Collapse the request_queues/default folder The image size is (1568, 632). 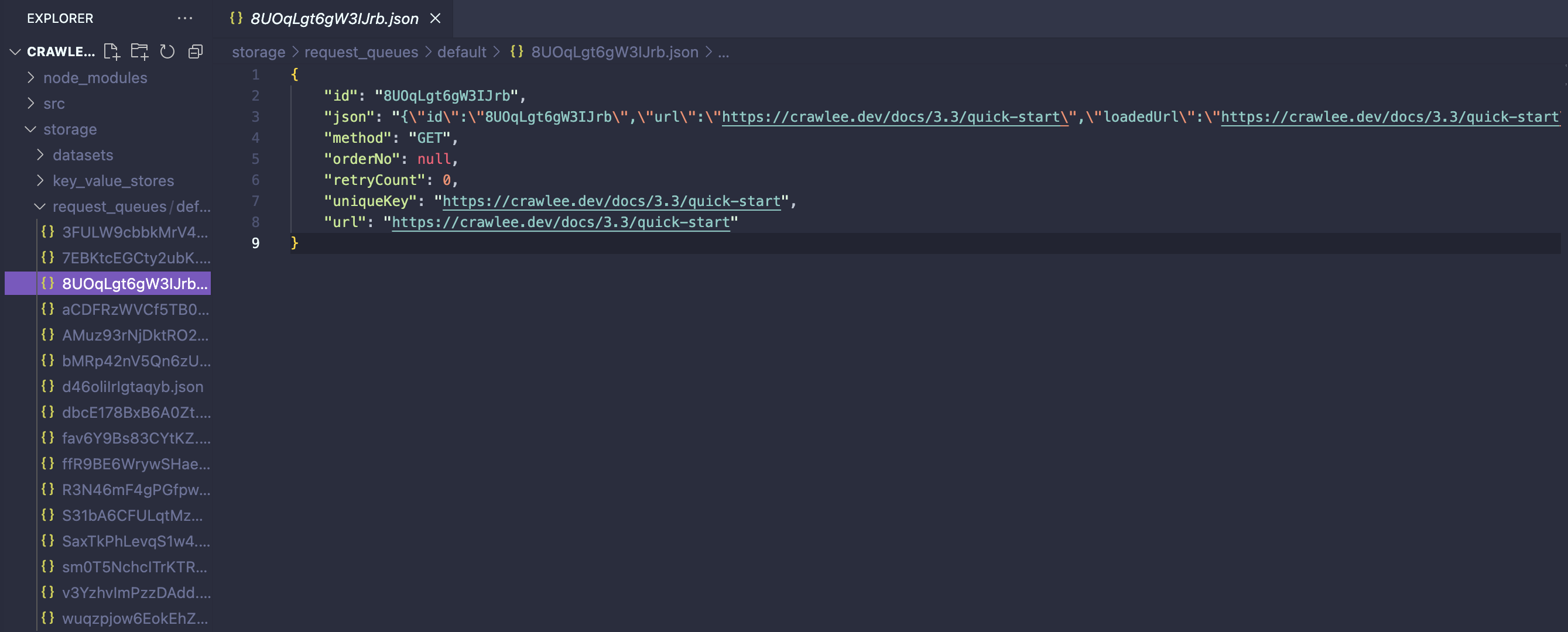pos(109,206)
